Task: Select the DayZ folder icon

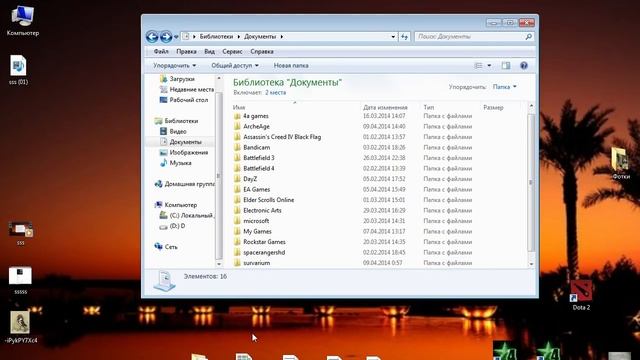Action: (x=237, y=179)
